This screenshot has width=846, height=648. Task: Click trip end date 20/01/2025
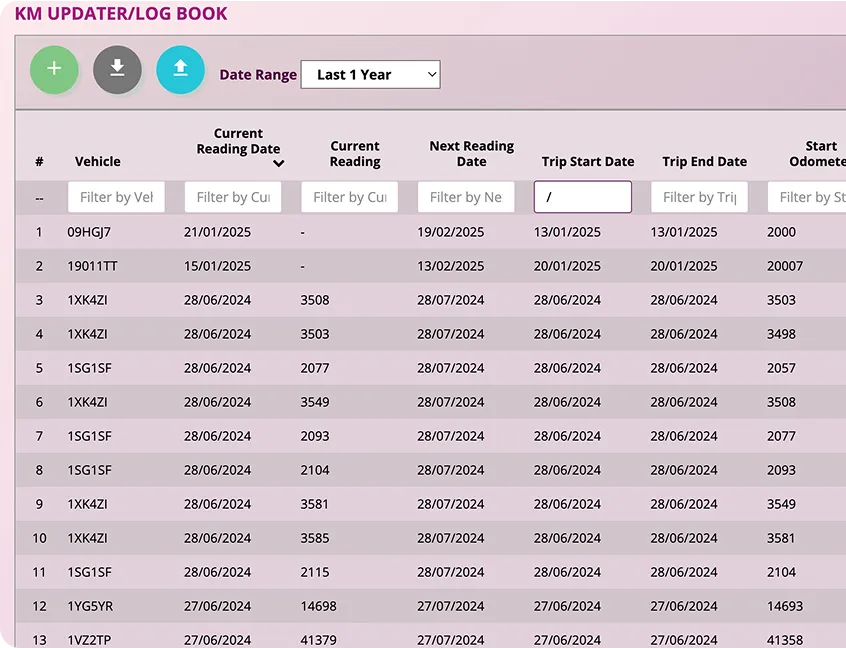(684, 266)
